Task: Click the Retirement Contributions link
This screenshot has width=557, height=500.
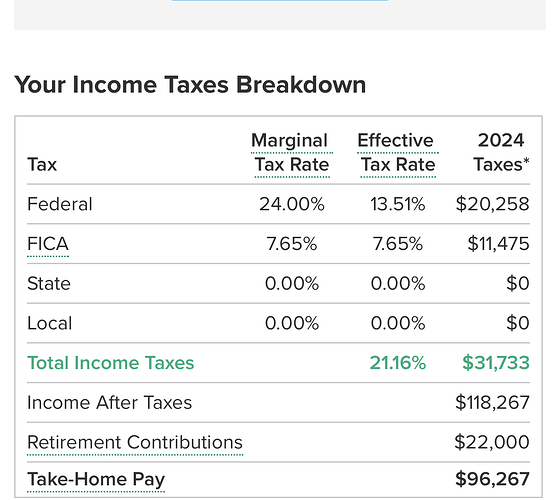Action: [x=135, y=442]
